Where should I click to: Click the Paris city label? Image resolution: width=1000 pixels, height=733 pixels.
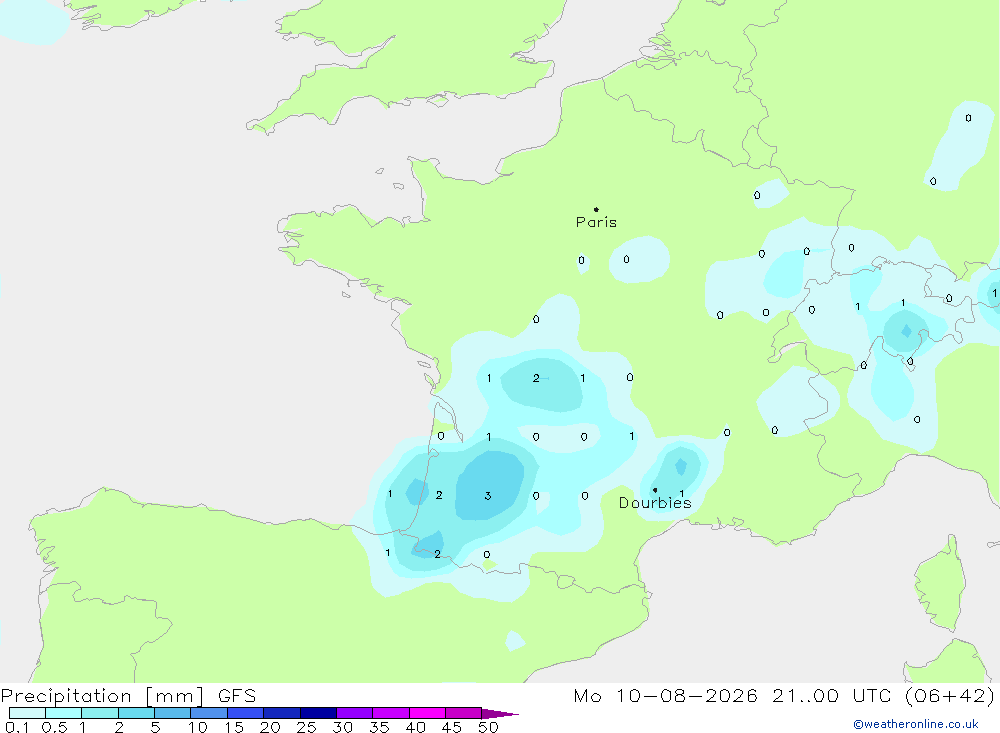click(596, 222)
